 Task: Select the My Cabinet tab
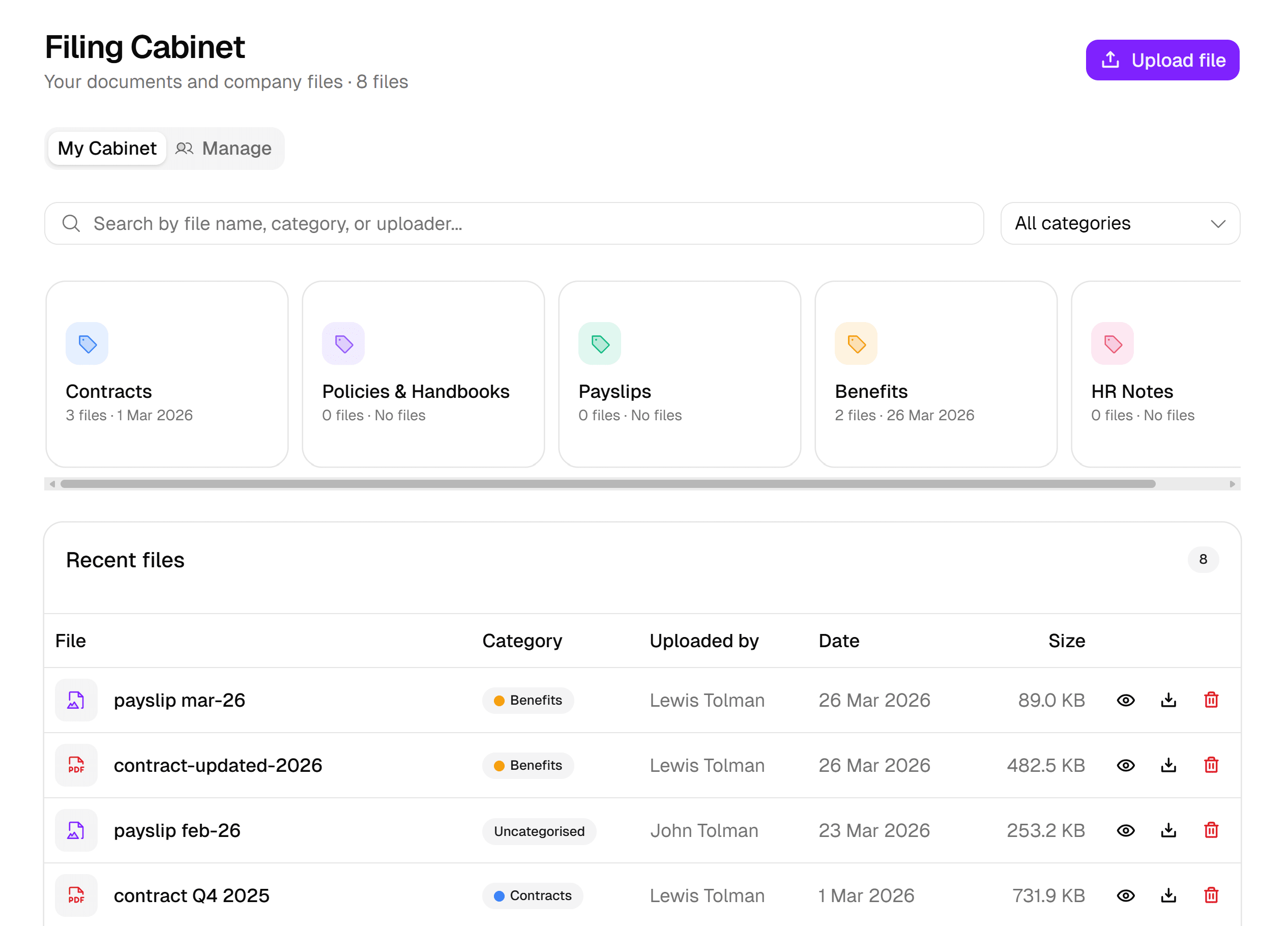point(107,148)
